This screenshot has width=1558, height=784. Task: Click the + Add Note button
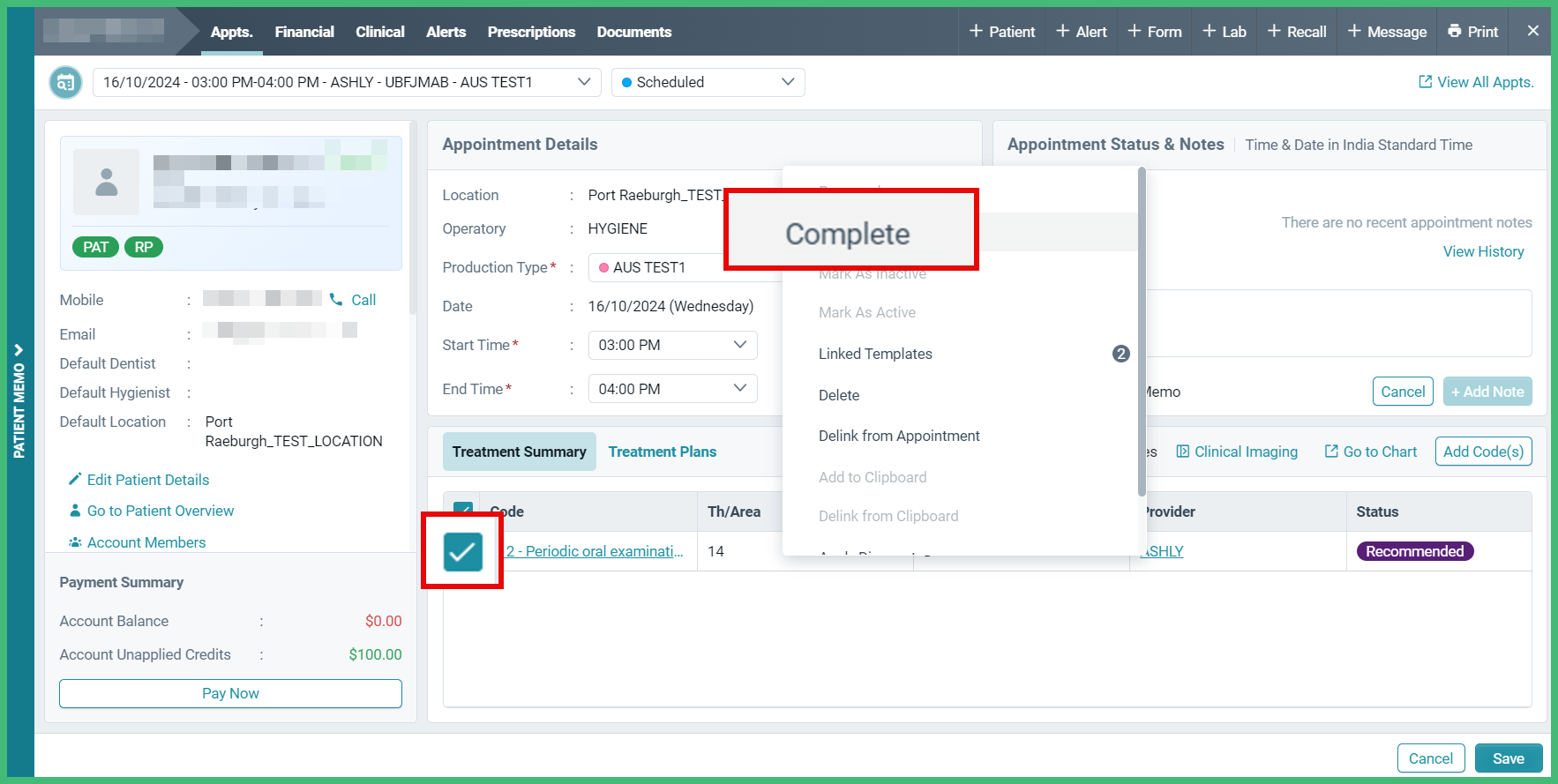point(1487,392)
